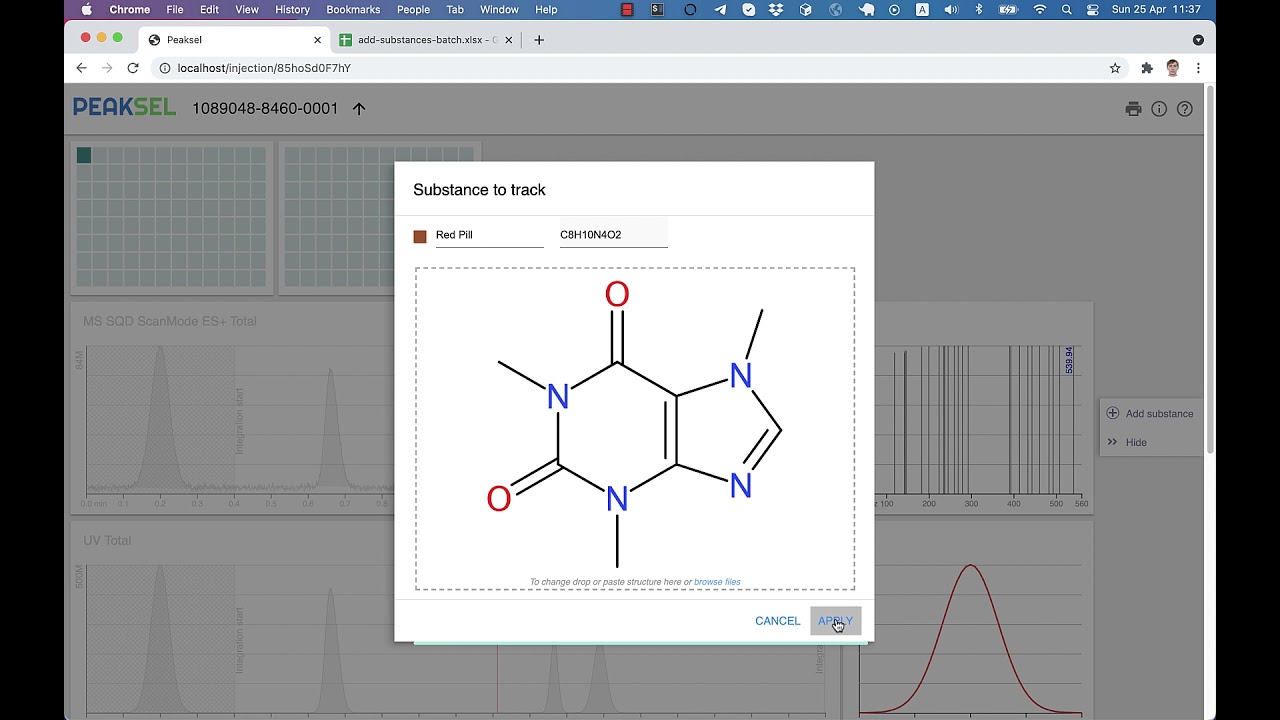Screen dimensions: 1280x720
Task: Click the page scrollbar thumb
Action: 1211,270
